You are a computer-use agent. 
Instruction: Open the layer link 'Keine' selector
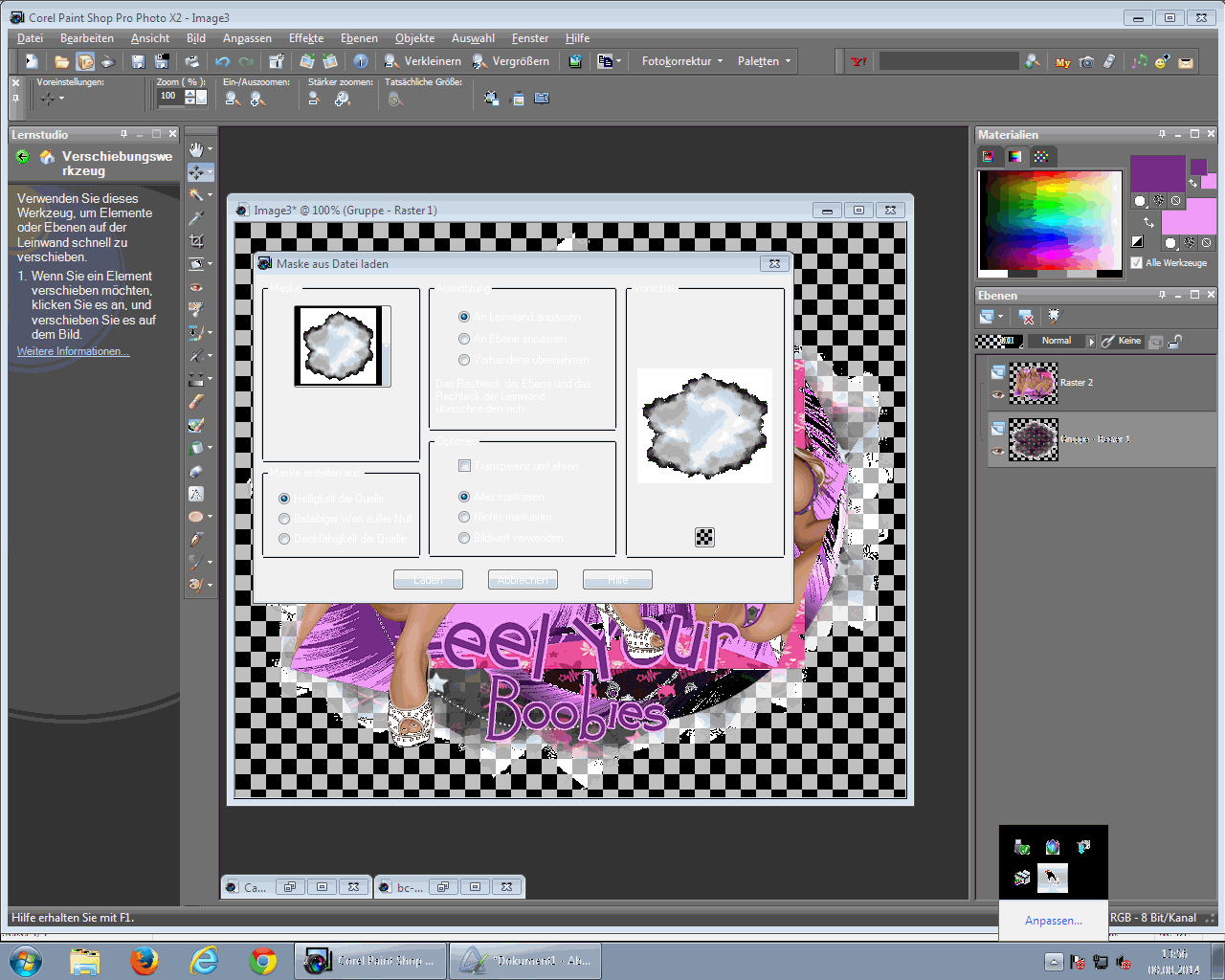coord(1122,341)
